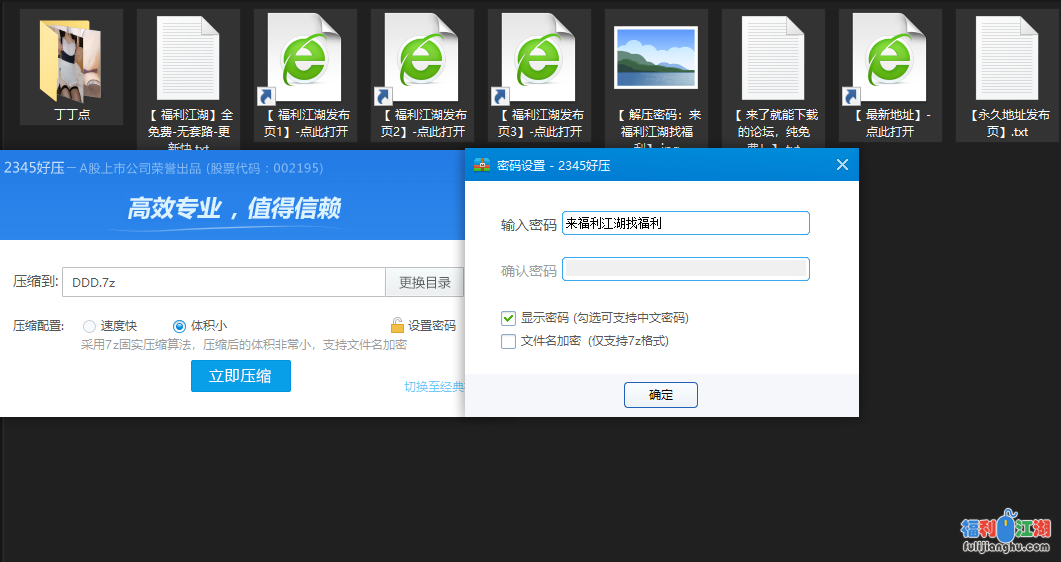Open the 最新地址 browser shortcut
The height and width of the screenshot is (562, 1061).
pos(890,58)
